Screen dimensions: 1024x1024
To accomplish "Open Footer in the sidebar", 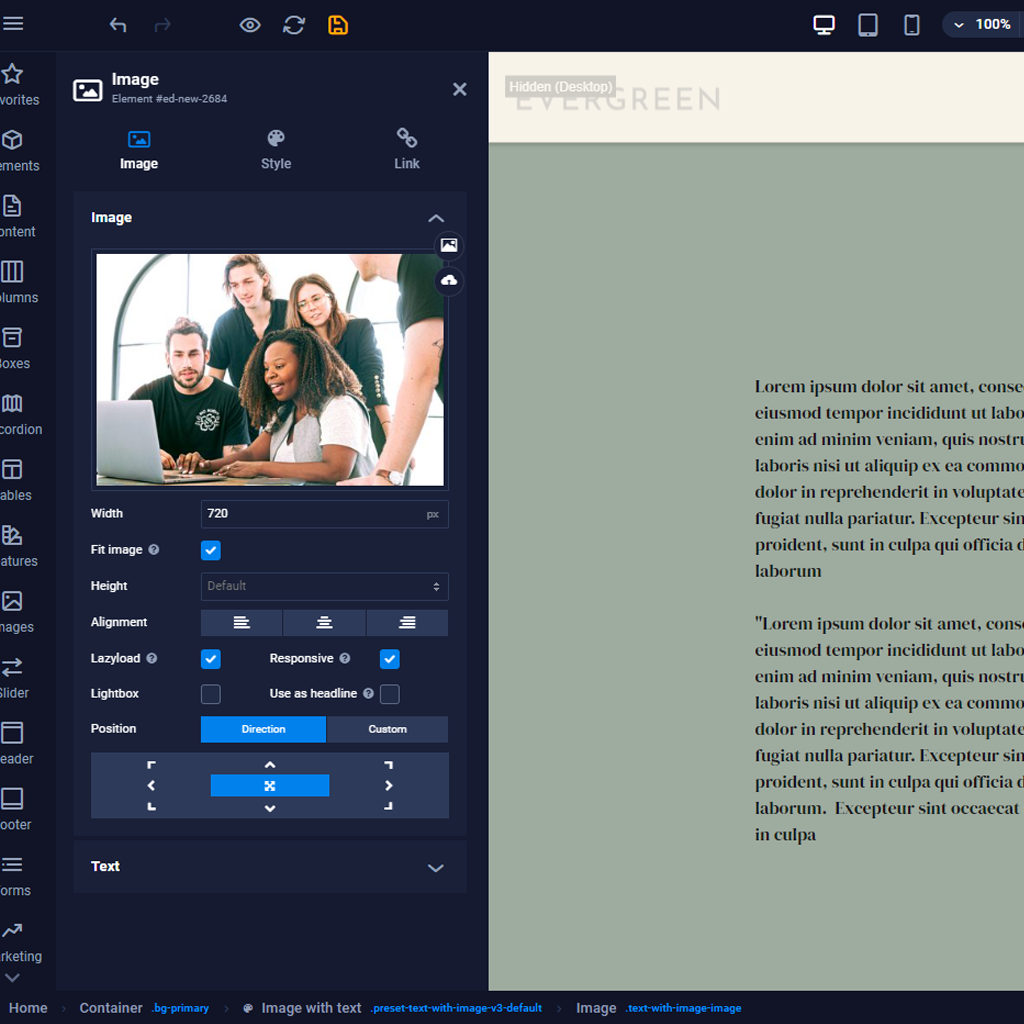I will pos(18,810).
